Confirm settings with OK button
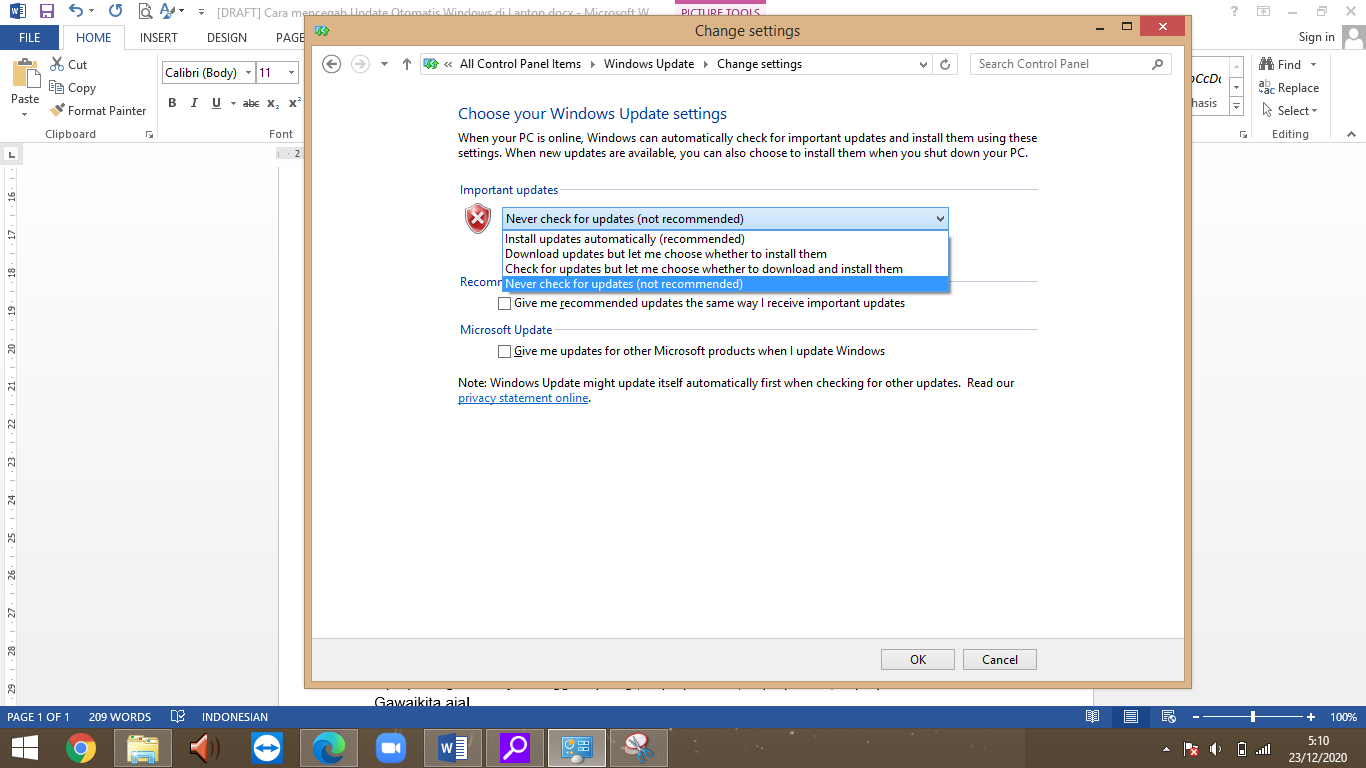1366x768 pixels. pyautogui.click(x=918, y=659)
